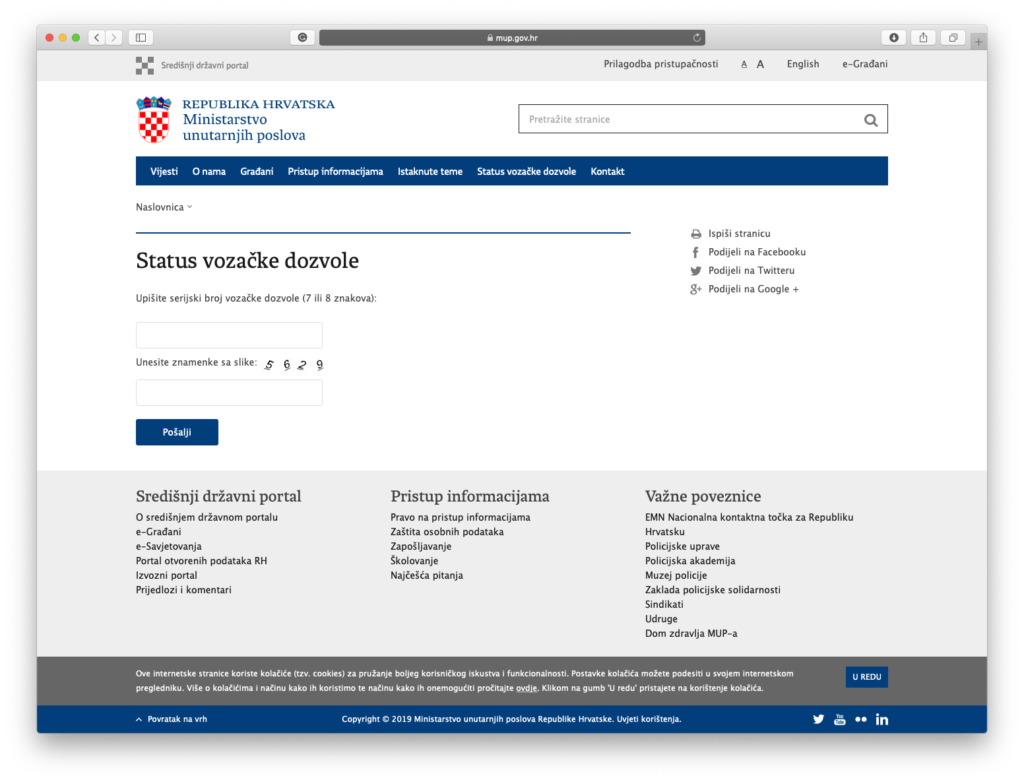Accept cookies with U REDU button
Screen dimensions: 1024x782
pos(866,677)
